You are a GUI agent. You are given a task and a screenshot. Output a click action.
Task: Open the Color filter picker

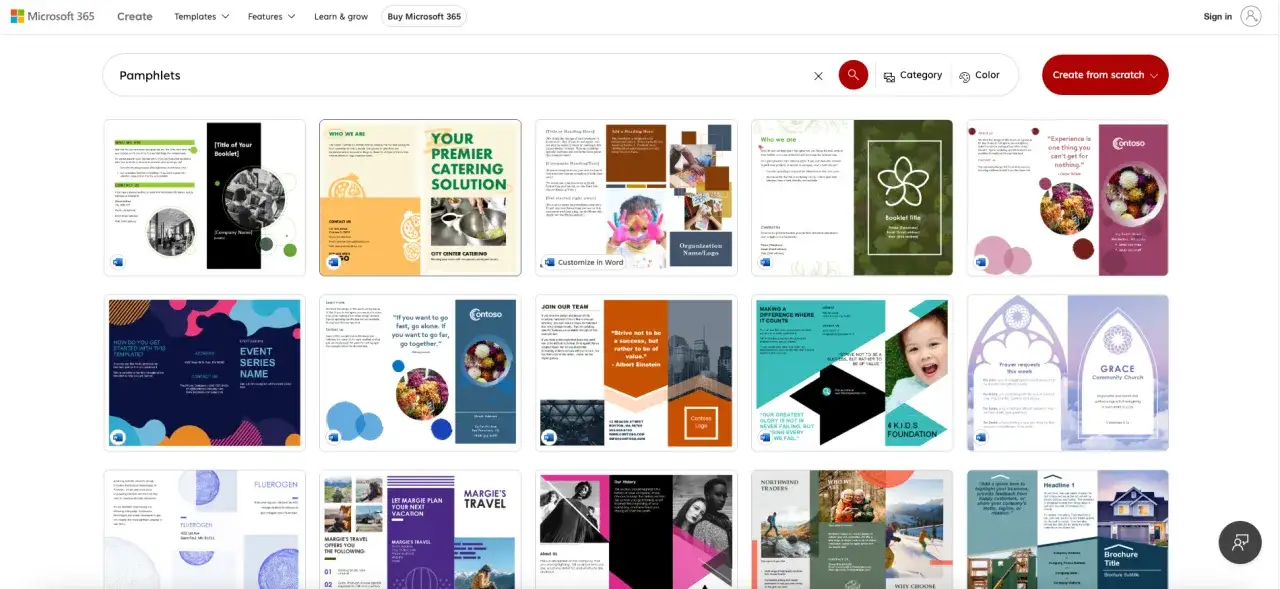tap(979, 75)
